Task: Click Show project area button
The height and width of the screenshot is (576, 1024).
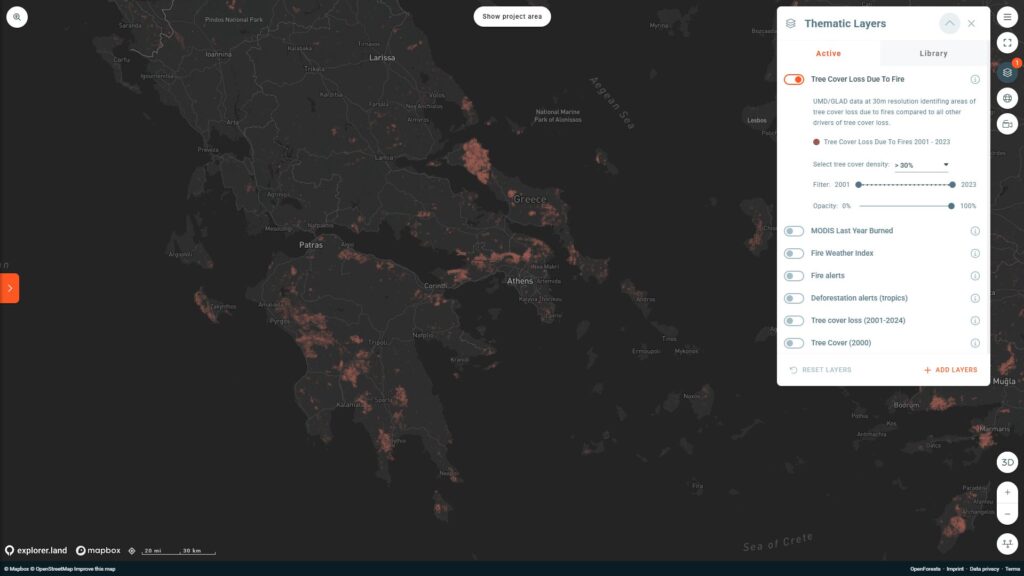Action: (x=512, y=16)
